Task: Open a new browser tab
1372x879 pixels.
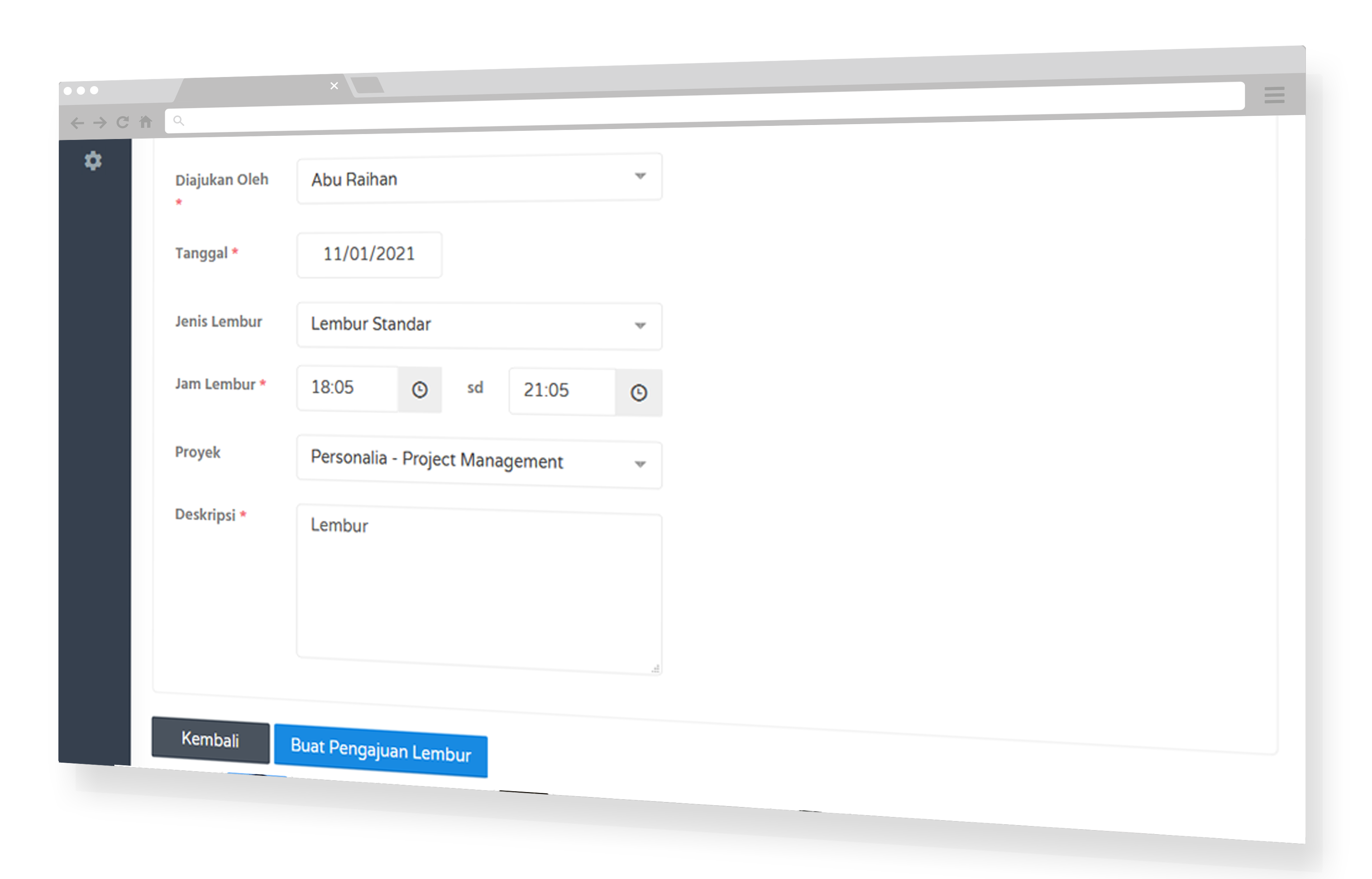Action: pyautogui.click(x=368, y=85)
